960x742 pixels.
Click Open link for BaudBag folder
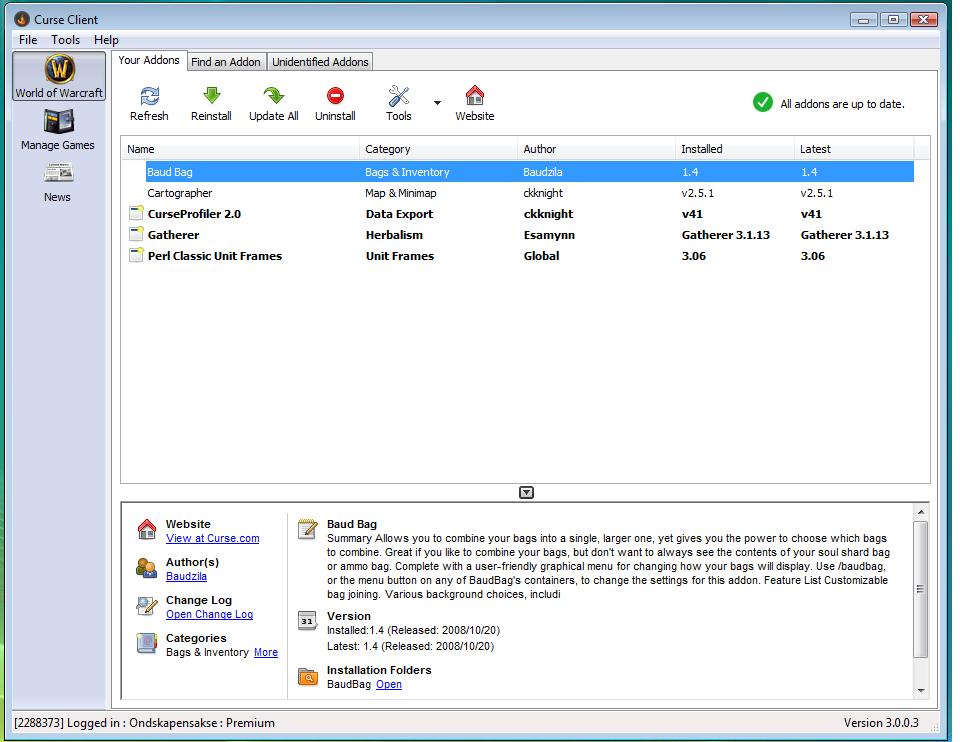tap(389, 684)
